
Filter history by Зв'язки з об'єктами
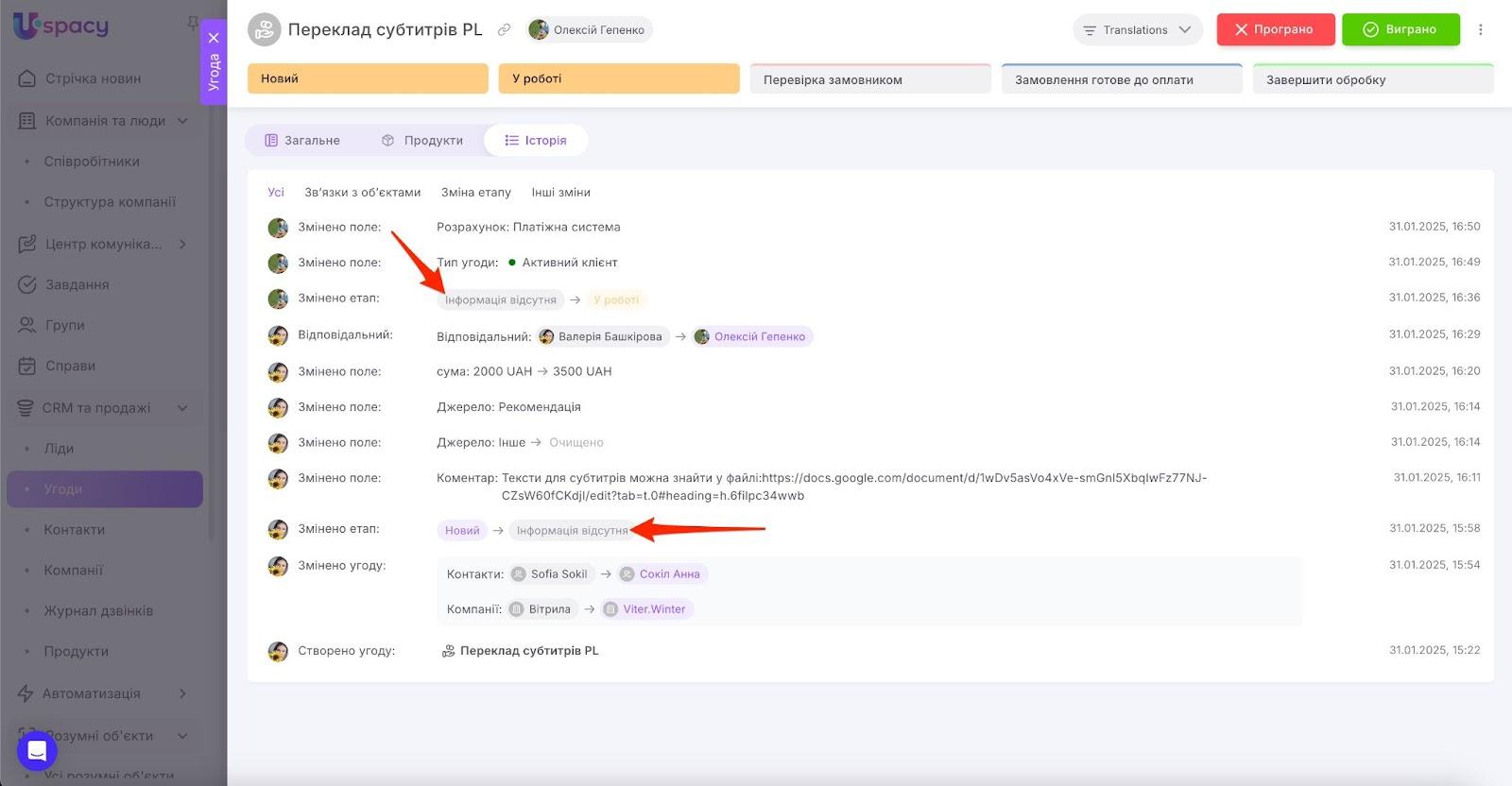click(362, 192)
